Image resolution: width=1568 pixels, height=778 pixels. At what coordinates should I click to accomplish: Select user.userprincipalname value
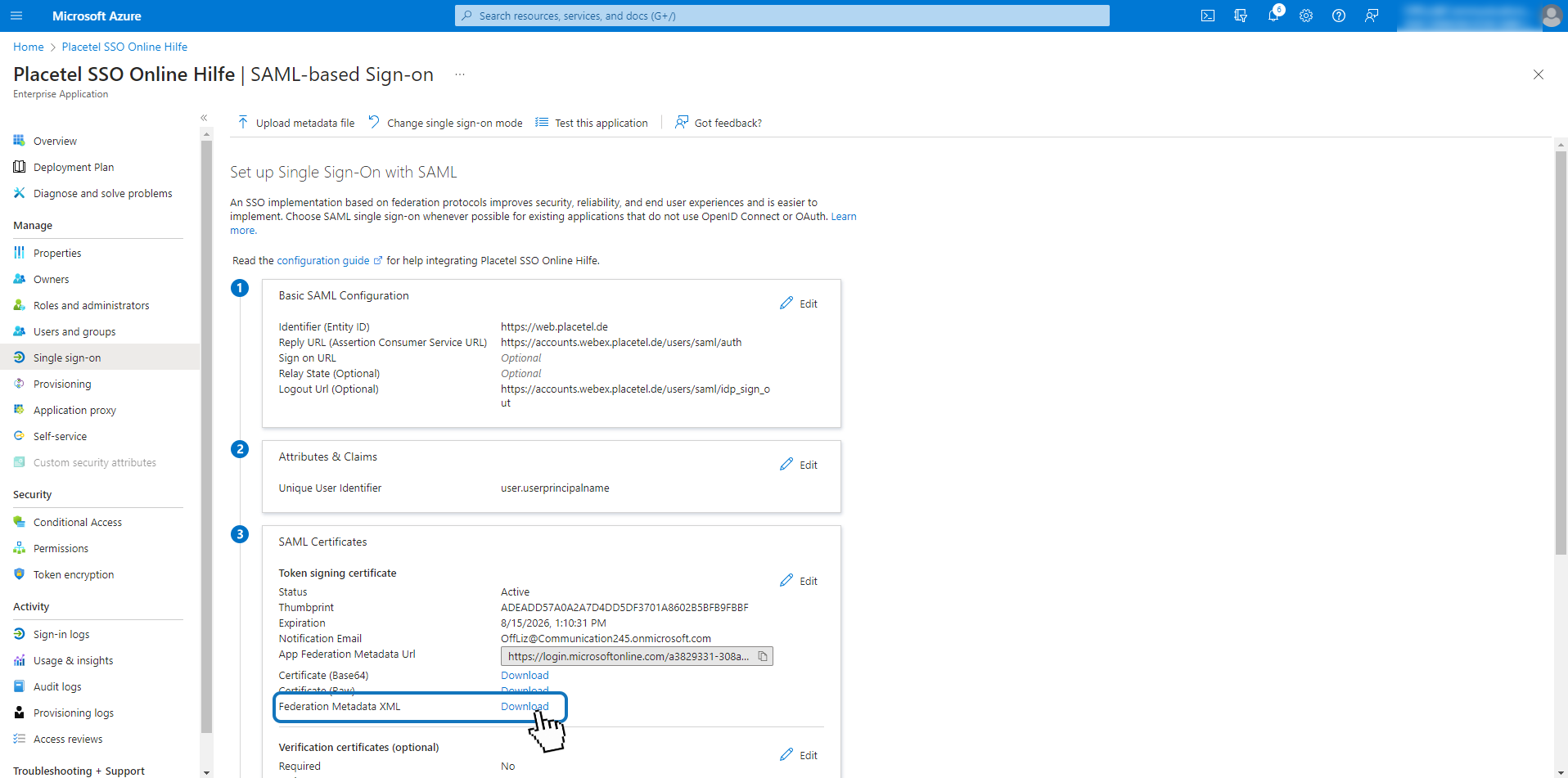(555, 488)
